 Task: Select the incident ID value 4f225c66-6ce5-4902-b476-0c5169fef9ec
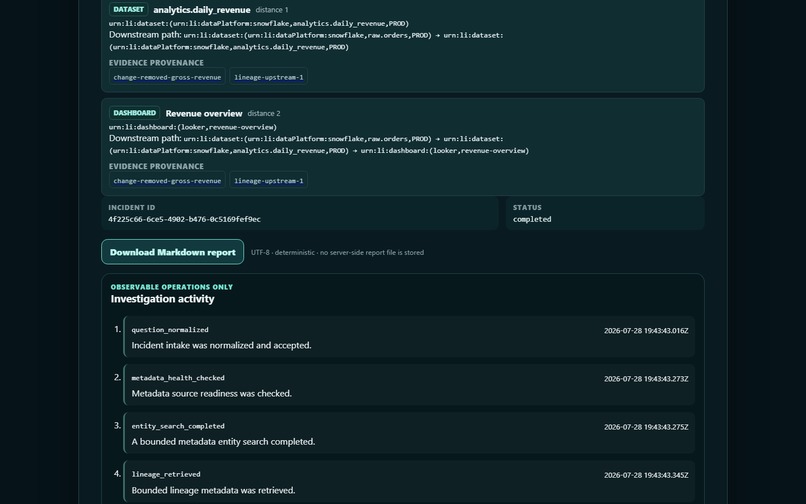(x=184, y=219)
